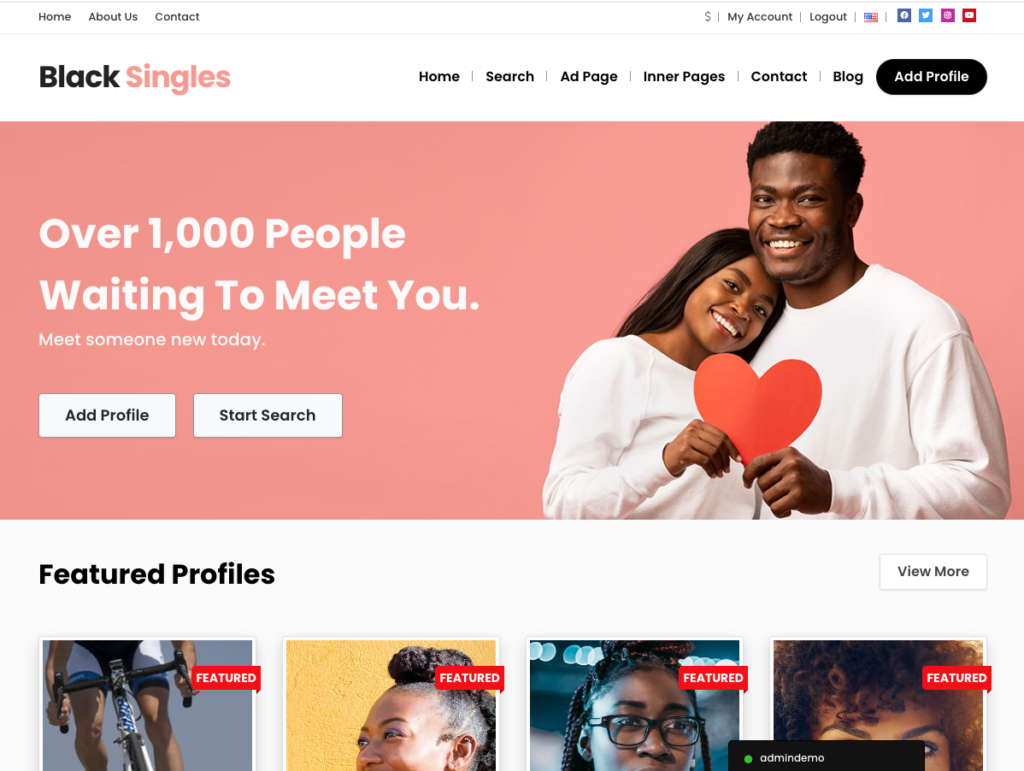Open the Search menu item

pos(509,76)
